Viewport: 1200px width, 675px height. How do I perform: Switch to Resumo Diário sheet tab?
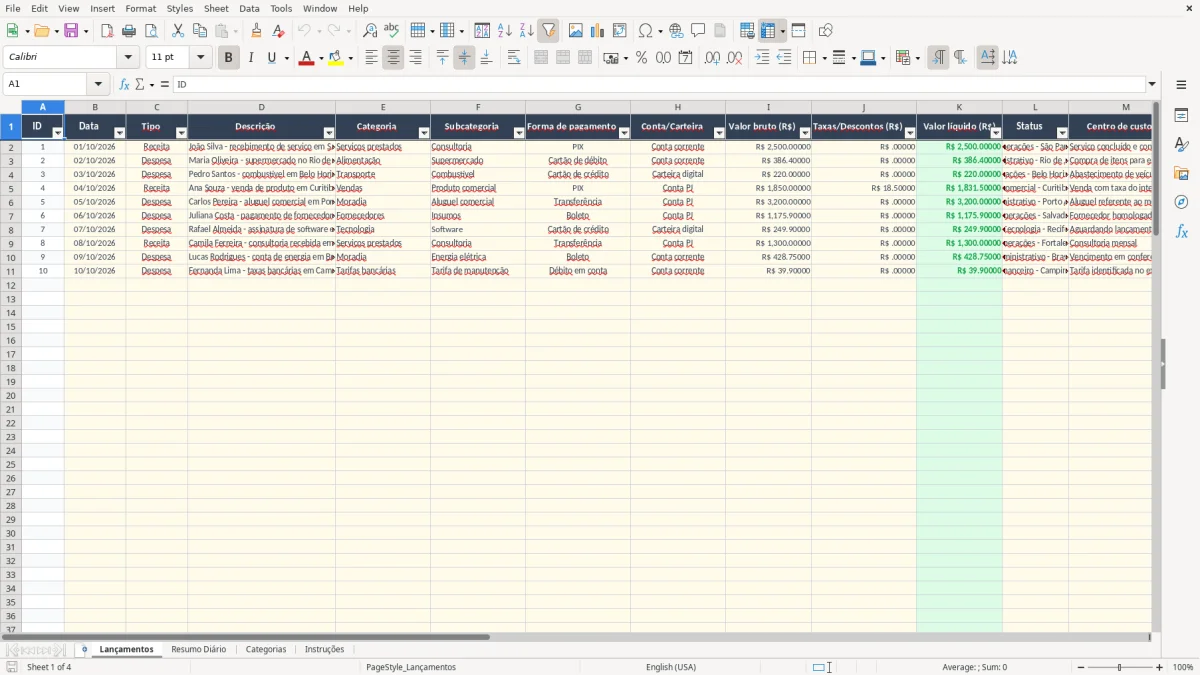click(x=198, y=649)
